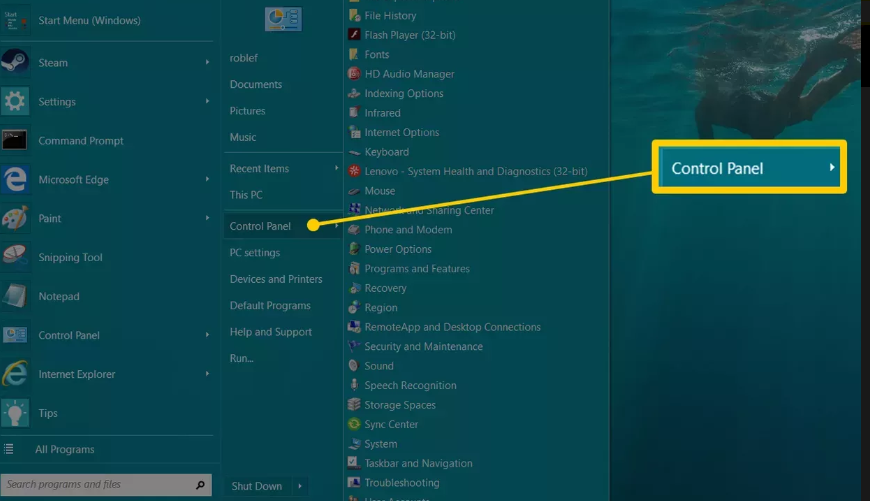Screen dimensions: 870x501
Task: Click the Internet Options icon
Action: [354, 131]
